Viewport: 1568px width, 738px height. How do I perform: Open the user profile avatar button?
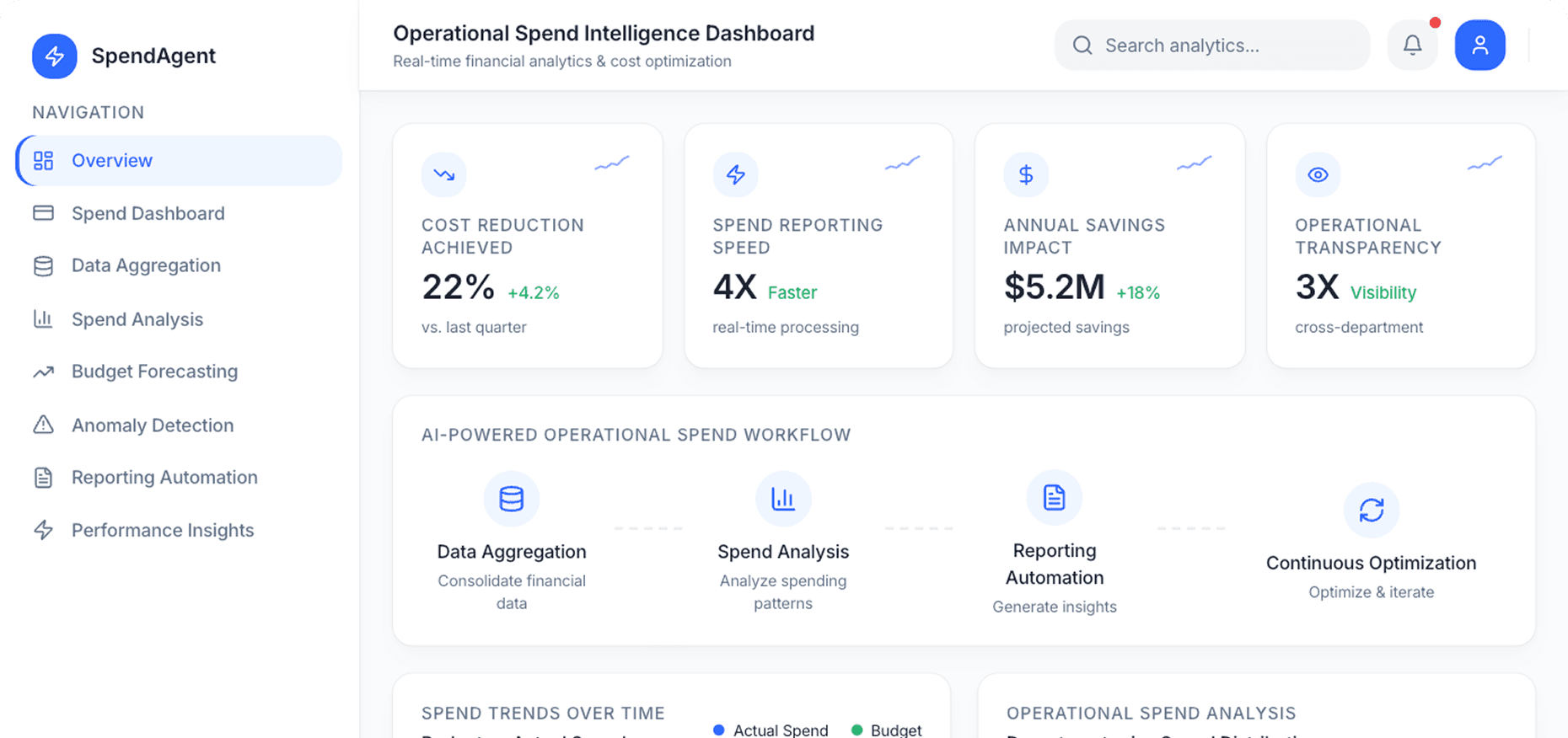tap(1480, 45)
